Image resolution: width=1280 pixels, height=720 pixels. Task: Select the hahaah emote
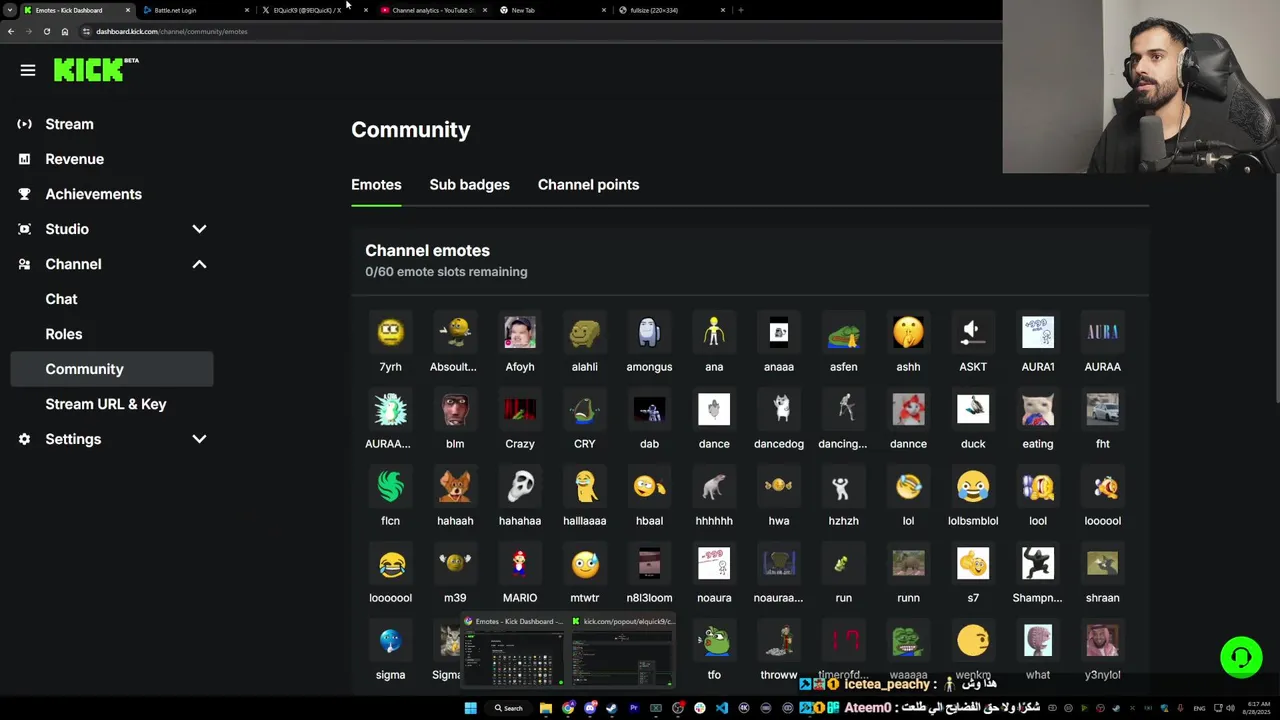coord(455,486)
